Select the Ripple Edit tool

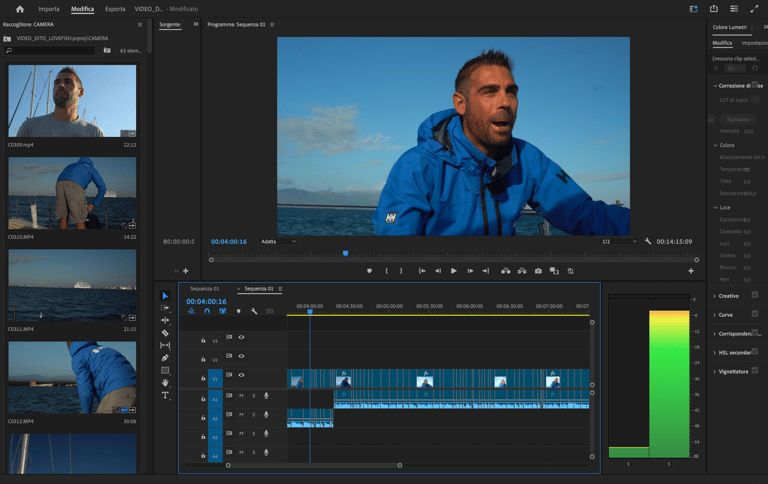point(165,320)
